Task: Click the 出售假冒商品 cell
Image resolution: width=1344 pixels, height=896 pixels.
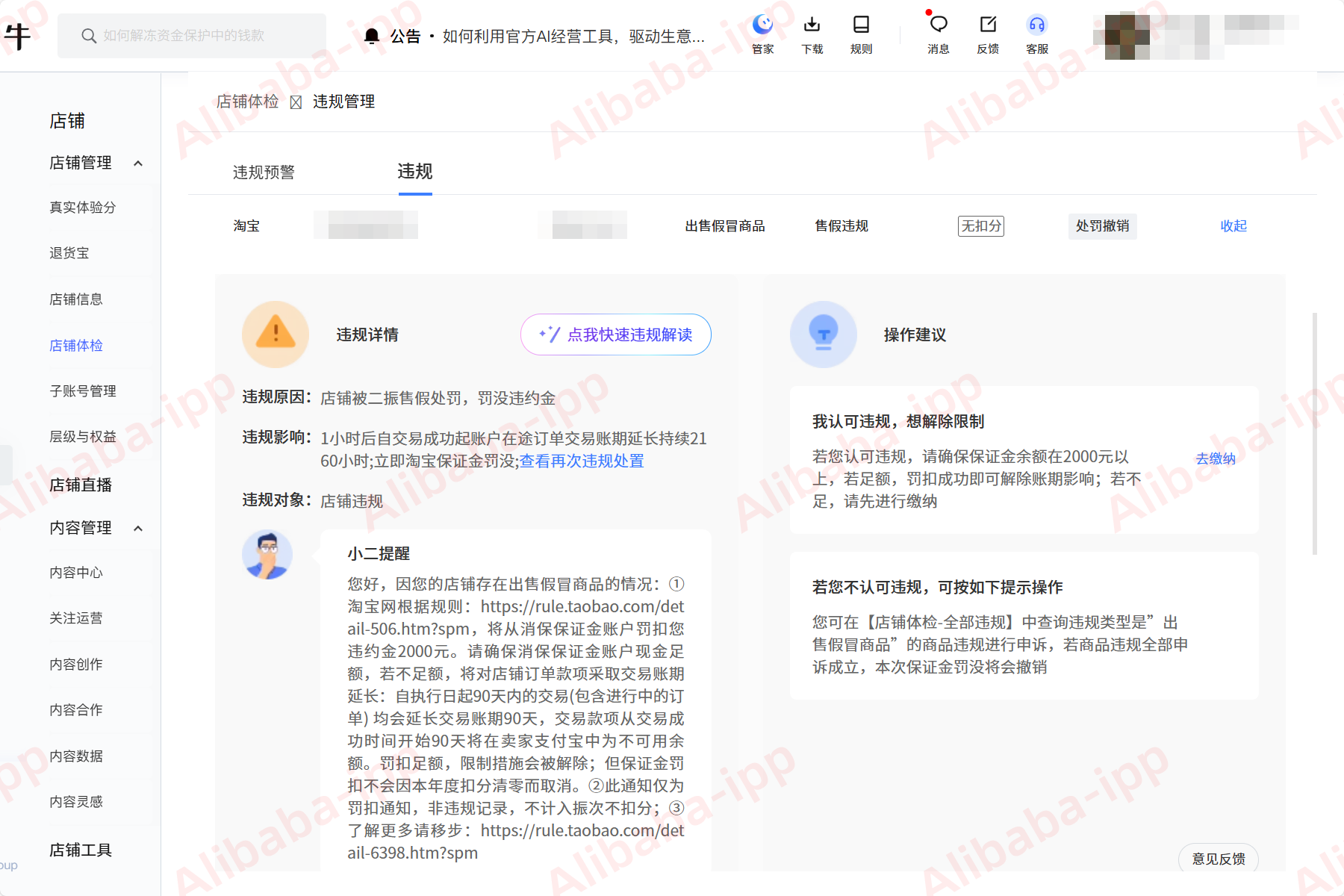Action: pyautogui.click(x=725, y=225)
